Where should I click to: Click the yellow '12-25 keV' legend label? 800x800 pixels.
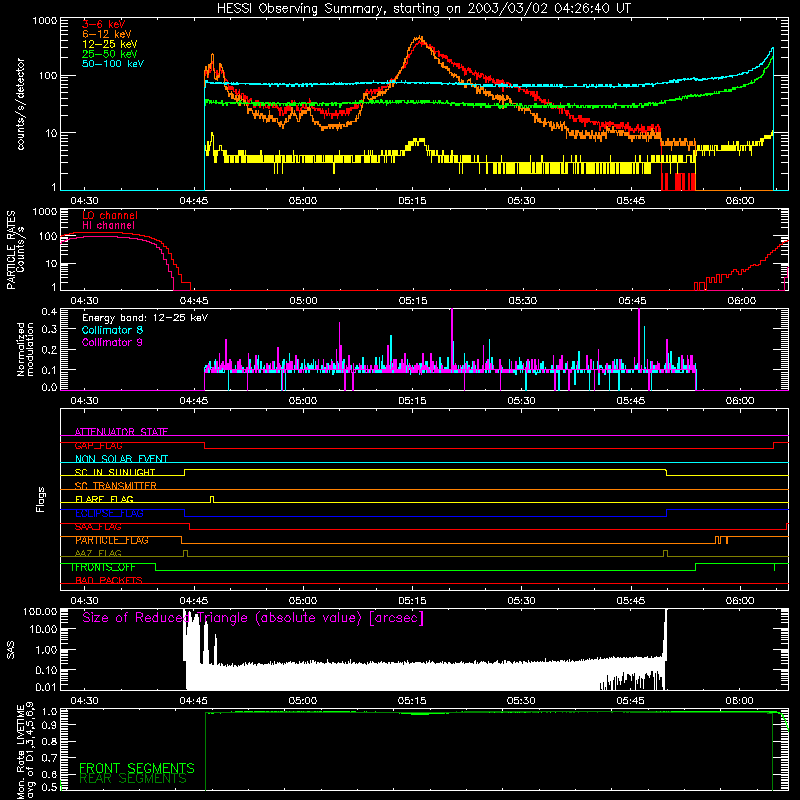pyautogui.click(x=110, y=44)
